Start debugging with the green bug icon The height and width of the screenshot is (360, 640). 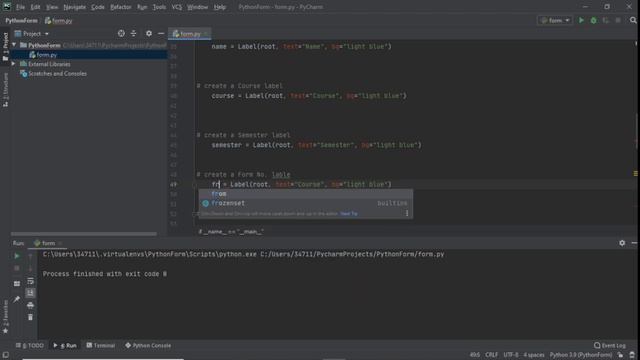pyautogui.click(x=593, y=20)
